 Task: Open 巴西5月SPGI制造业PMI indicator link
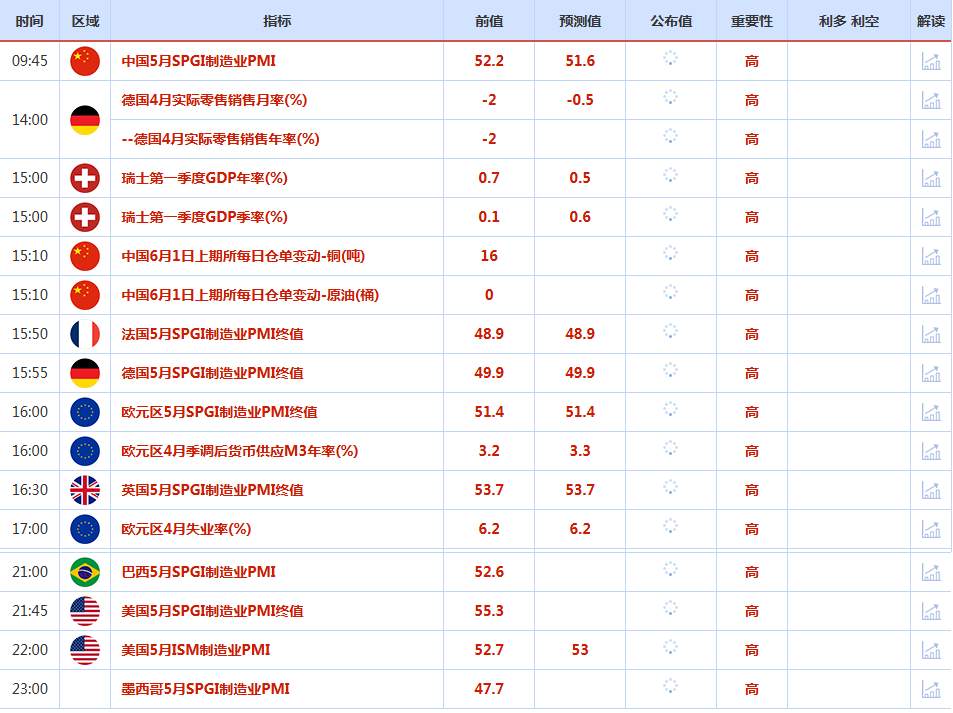coord(198,572)
